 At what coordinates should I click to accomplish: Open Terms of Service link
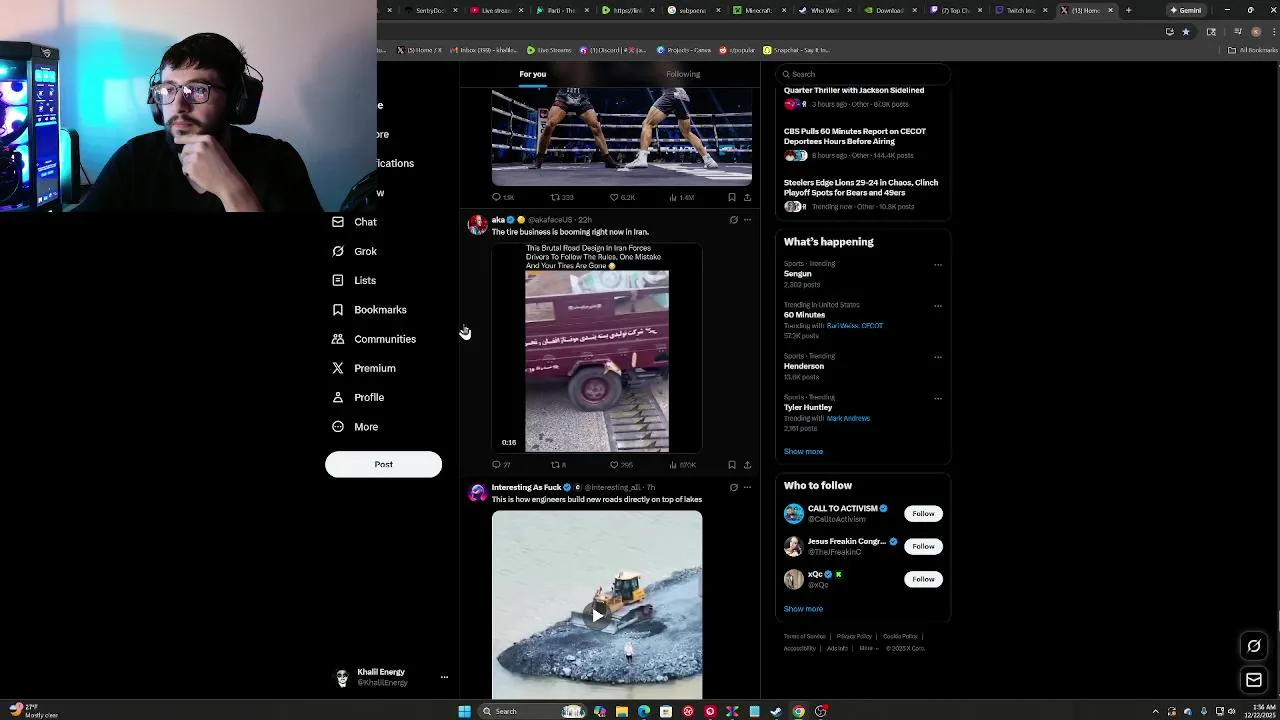[x=804, y=637]
